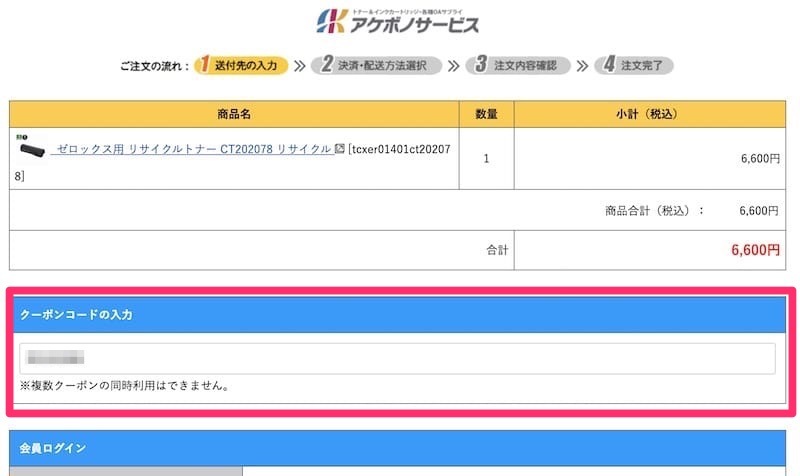This screenshot has width=800, height=476.
Task: Click the external-link icon after the product name
Action: 340,149
